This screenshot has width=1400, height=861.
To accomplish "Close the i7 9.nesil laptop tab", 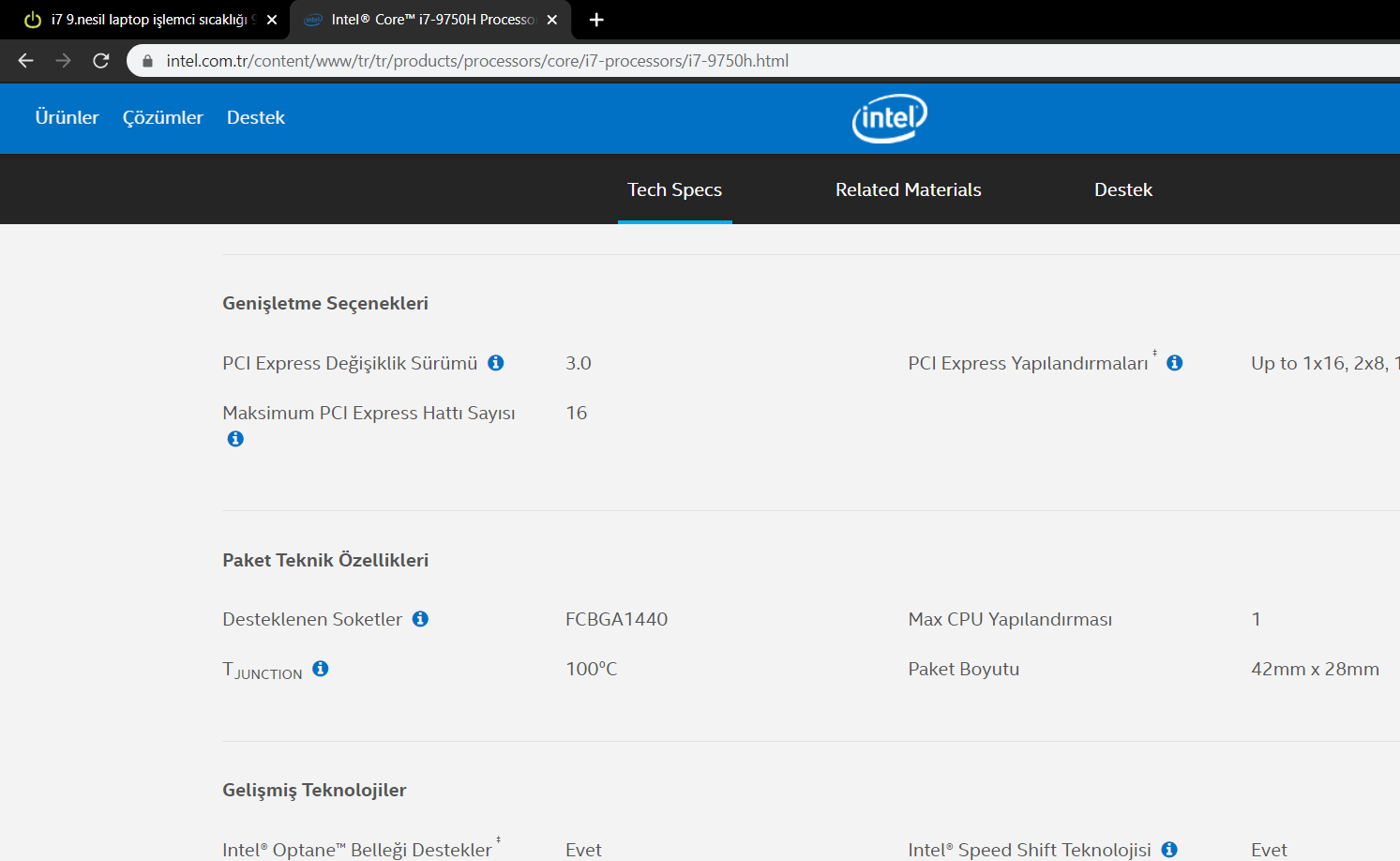I will pos(272,20).
